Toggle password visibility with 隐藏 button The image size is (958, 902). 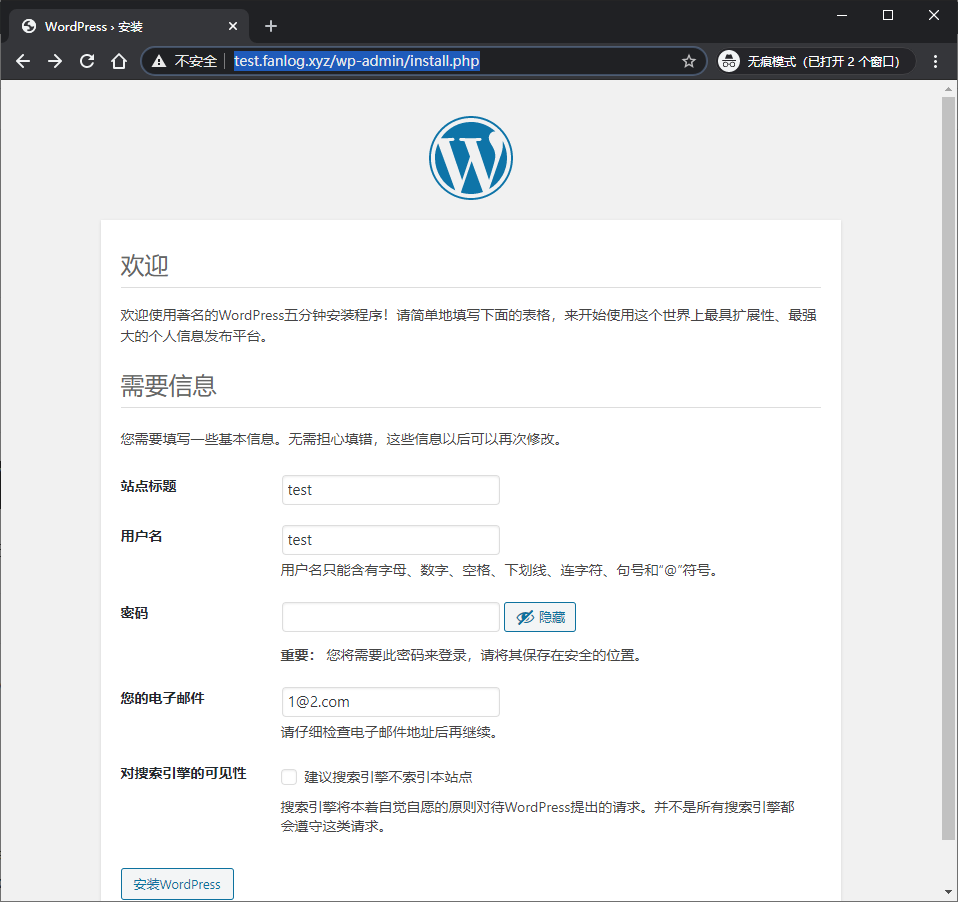(x=539, y=617)
